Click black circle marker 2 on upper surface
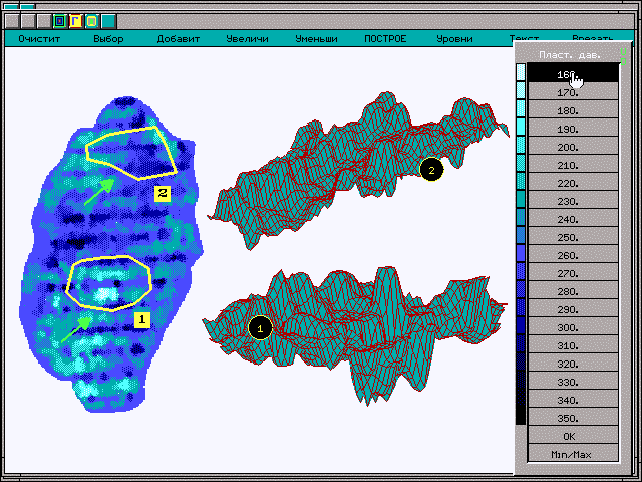Image resolution: width=642 pixels, height=482 pixels. [431, 170]
